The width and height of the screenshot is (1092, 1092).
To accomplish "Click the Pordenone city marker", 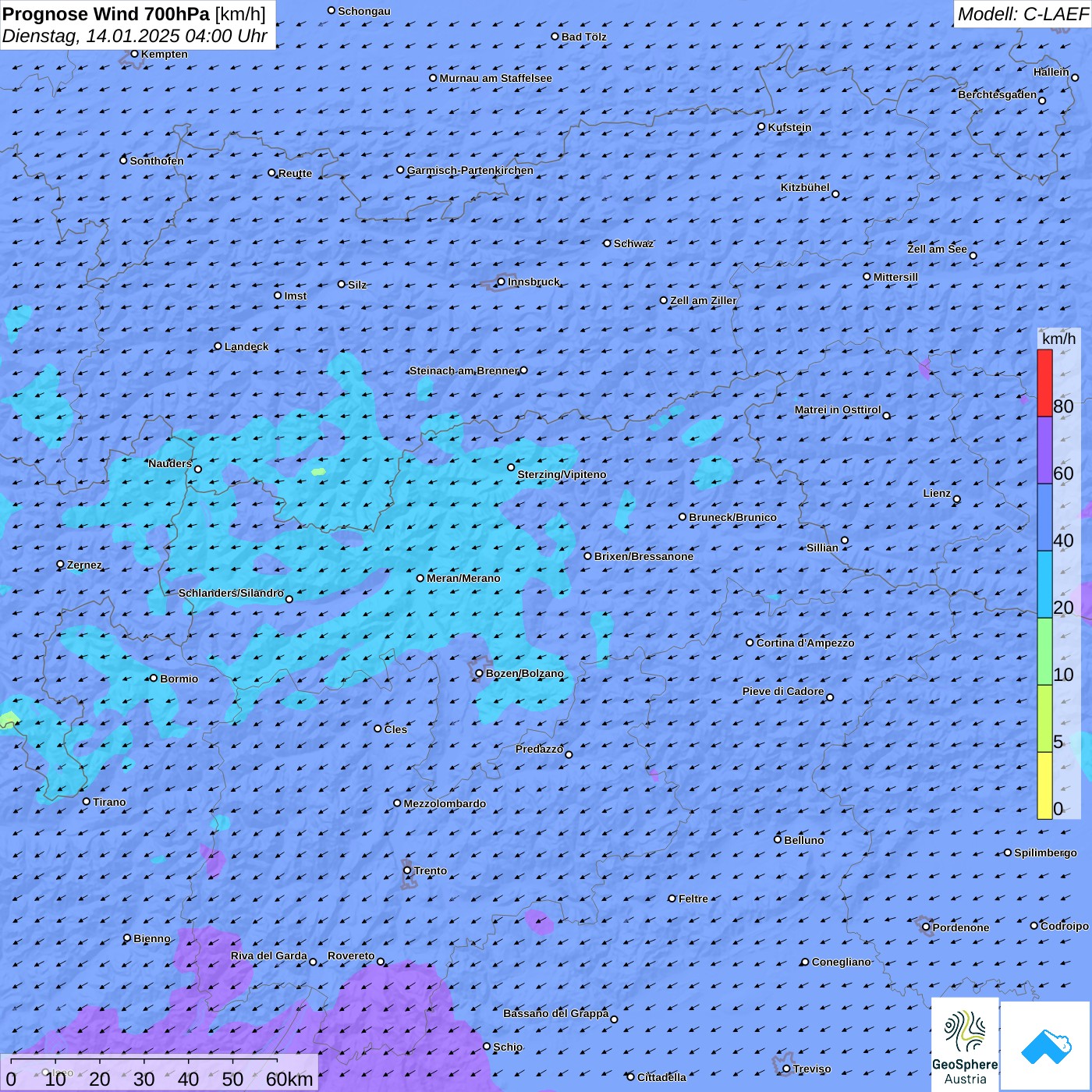I will pos(926,927).
